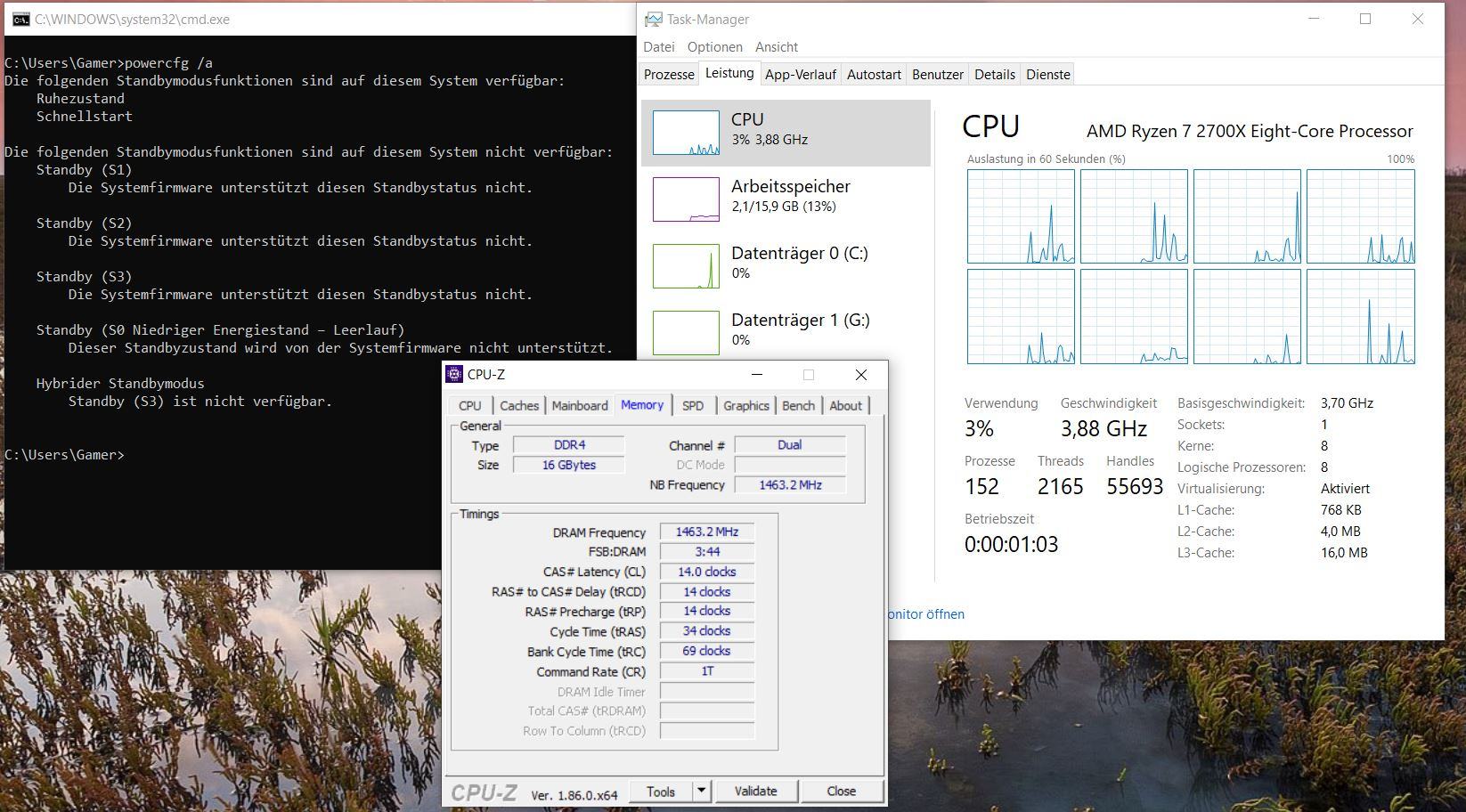Click the Betriebszeit value 0:00:01:03
The width and height of the screenshot is (1466, 812).
(x=1011, y=544)
